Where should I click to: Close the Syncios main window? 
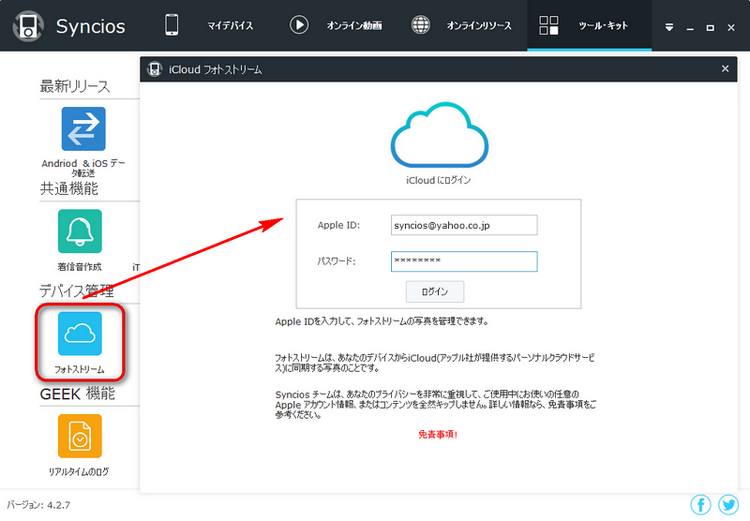[x=731, y=28]
